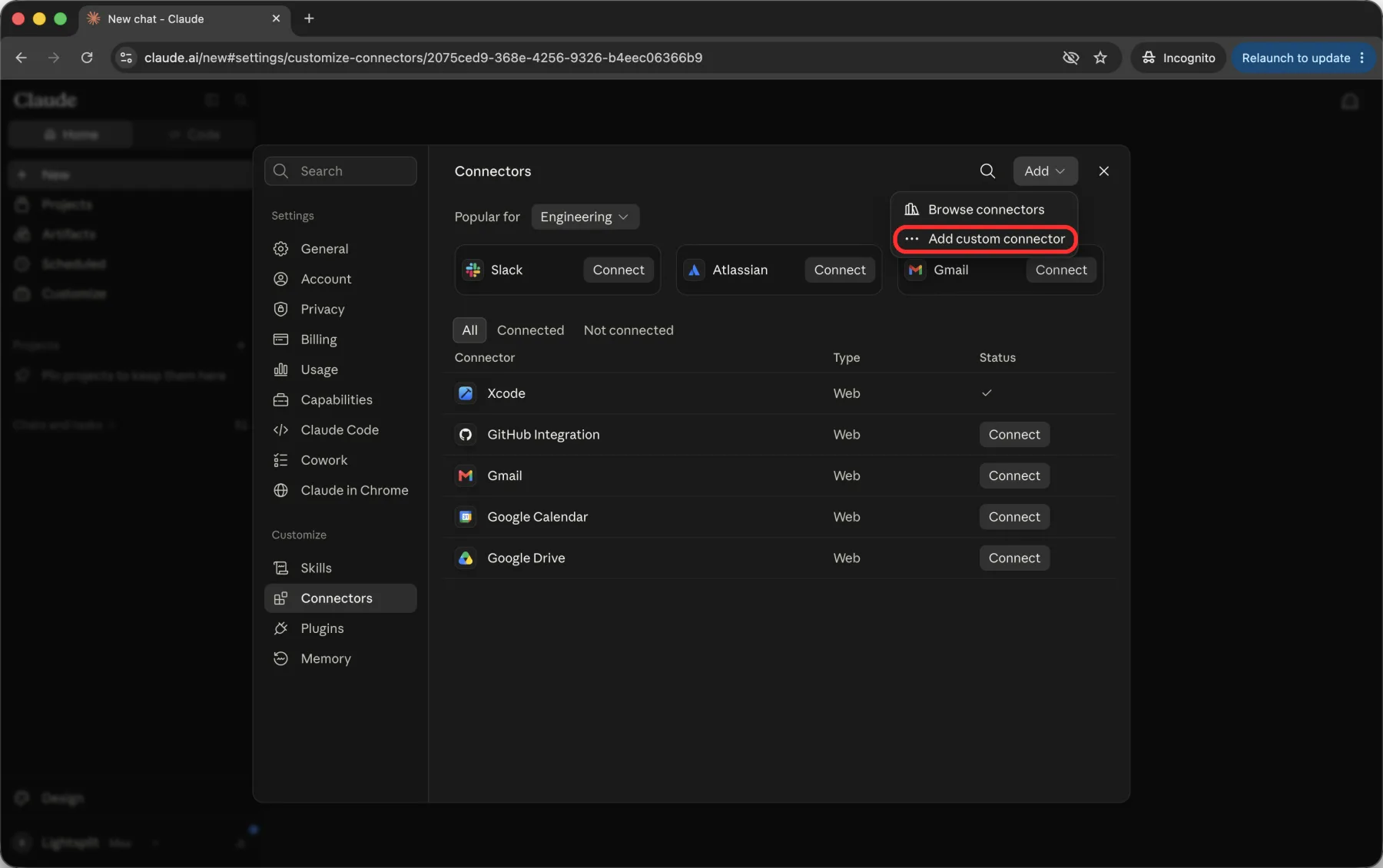Click the tracking protection eye icon
The height and width of the screenshot is (868, 1383).
click(1070, 58)
